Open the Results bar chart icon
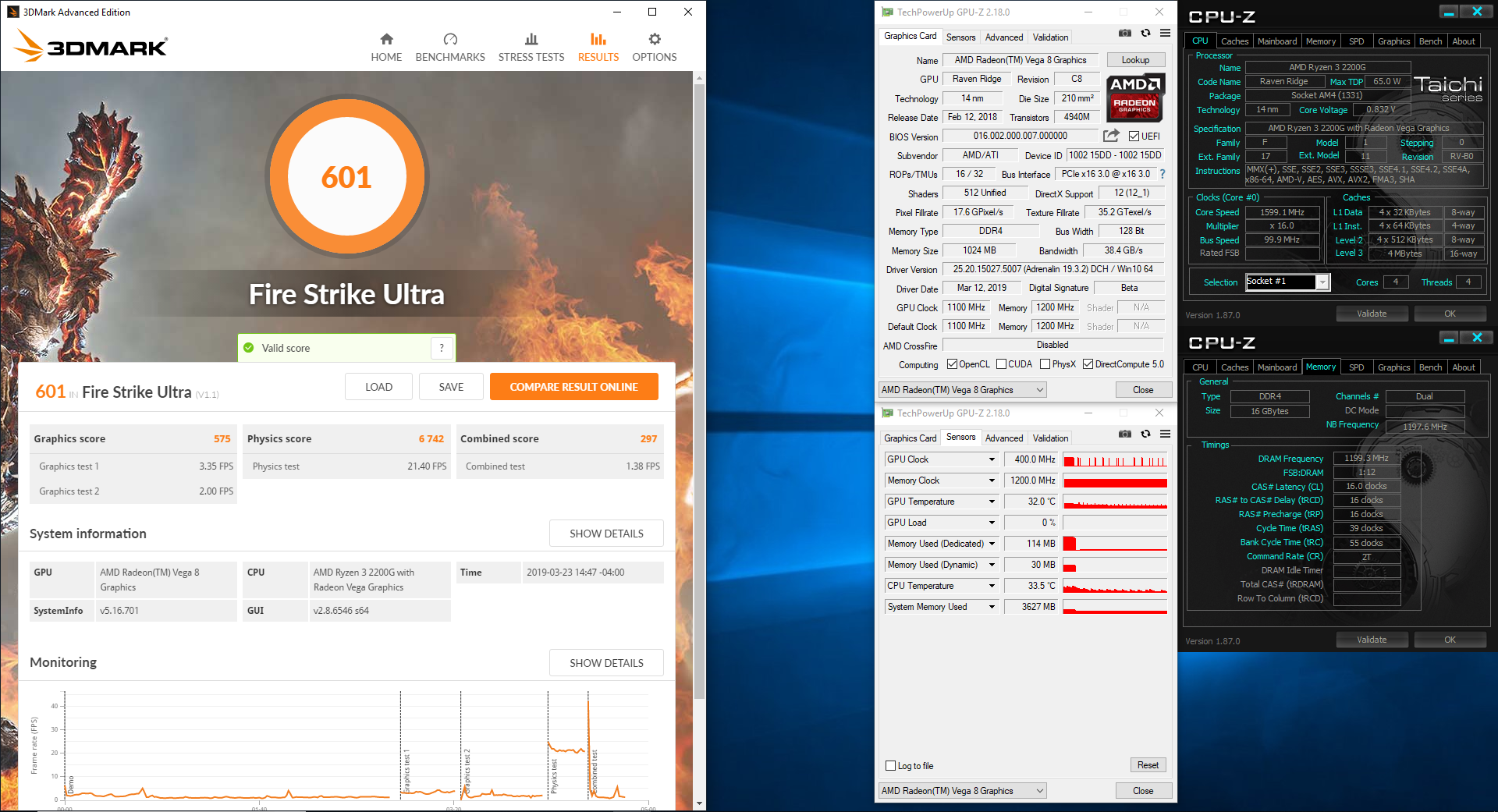This screenshot has height=812, width=1498. tap(598, 39)
